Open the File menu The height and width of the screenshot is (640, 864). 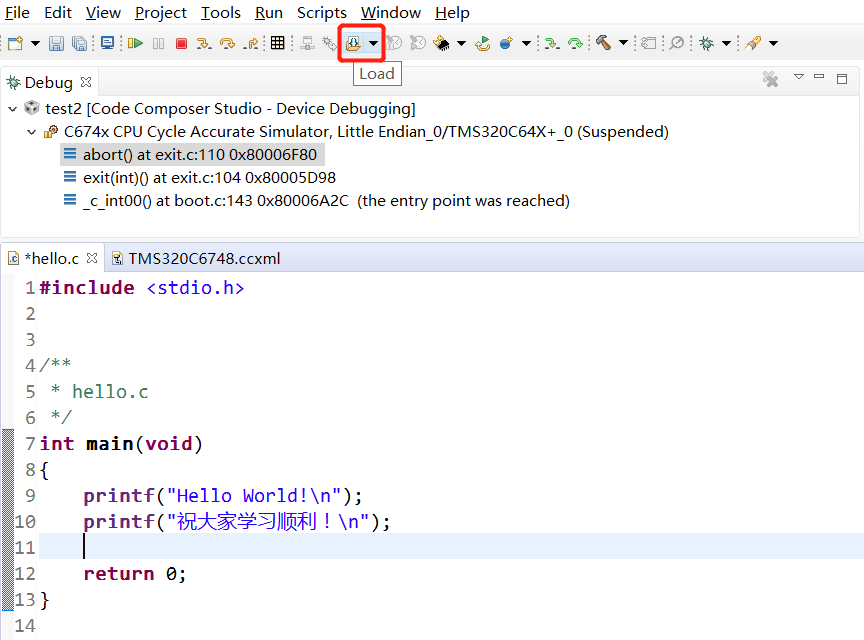tap(17, 13)
